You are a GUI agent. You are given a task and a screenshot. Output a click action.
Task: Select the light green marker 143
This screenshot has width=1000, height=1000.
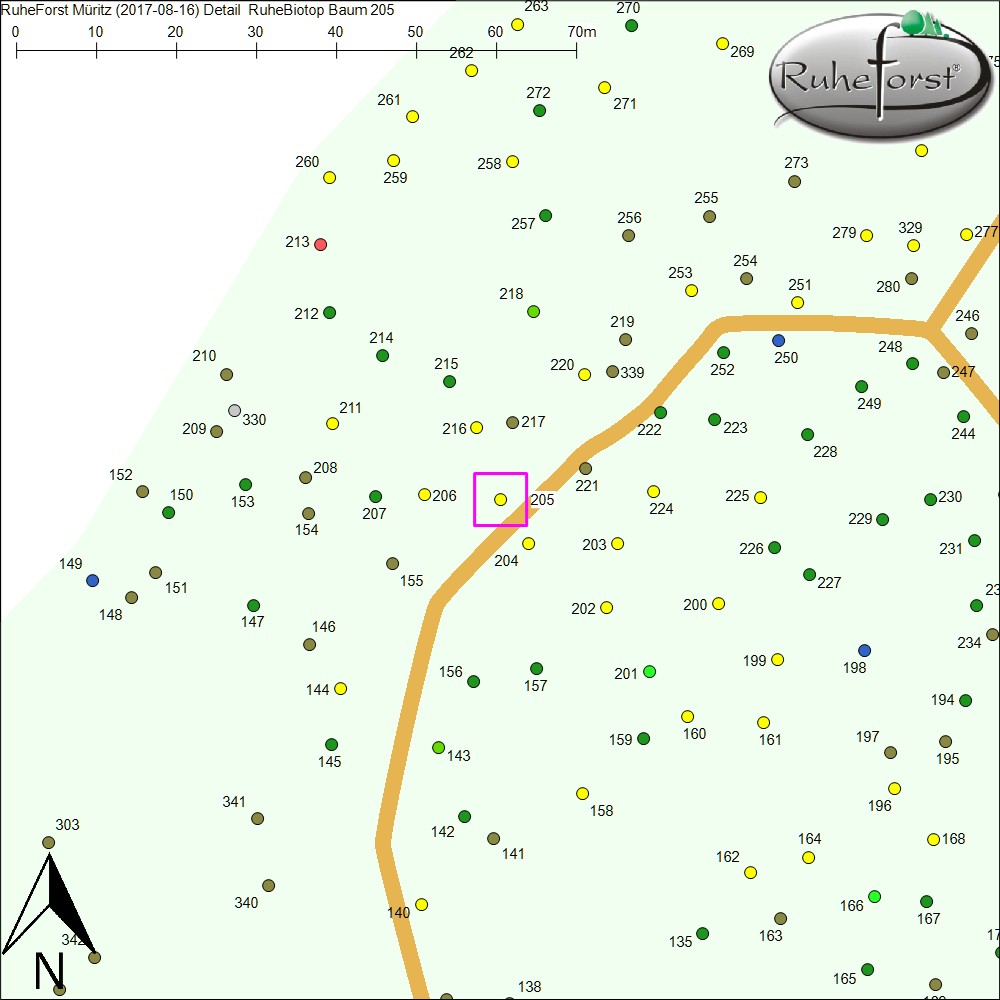[438, 747]
